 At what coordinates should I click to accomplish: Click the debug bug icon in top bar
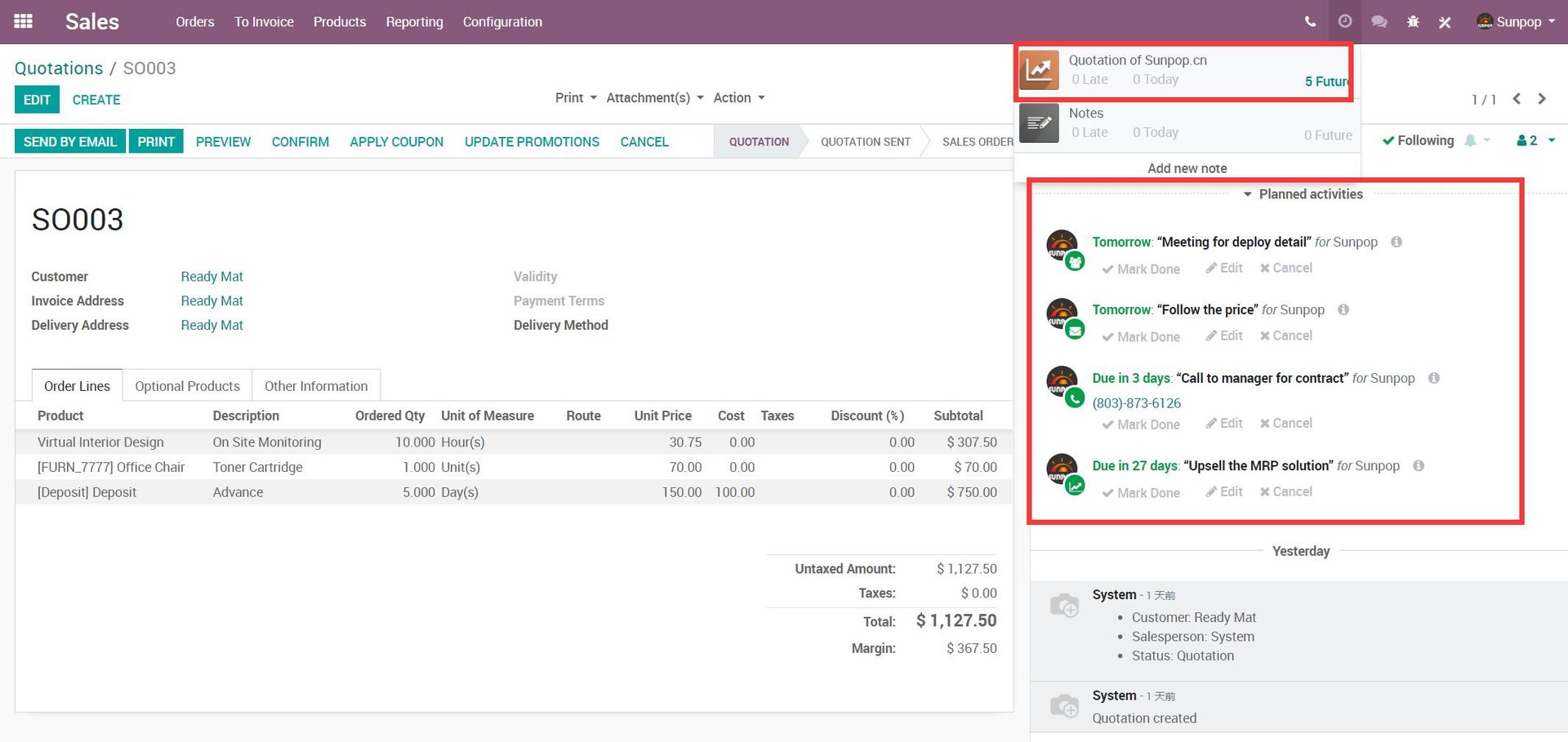1413,22
